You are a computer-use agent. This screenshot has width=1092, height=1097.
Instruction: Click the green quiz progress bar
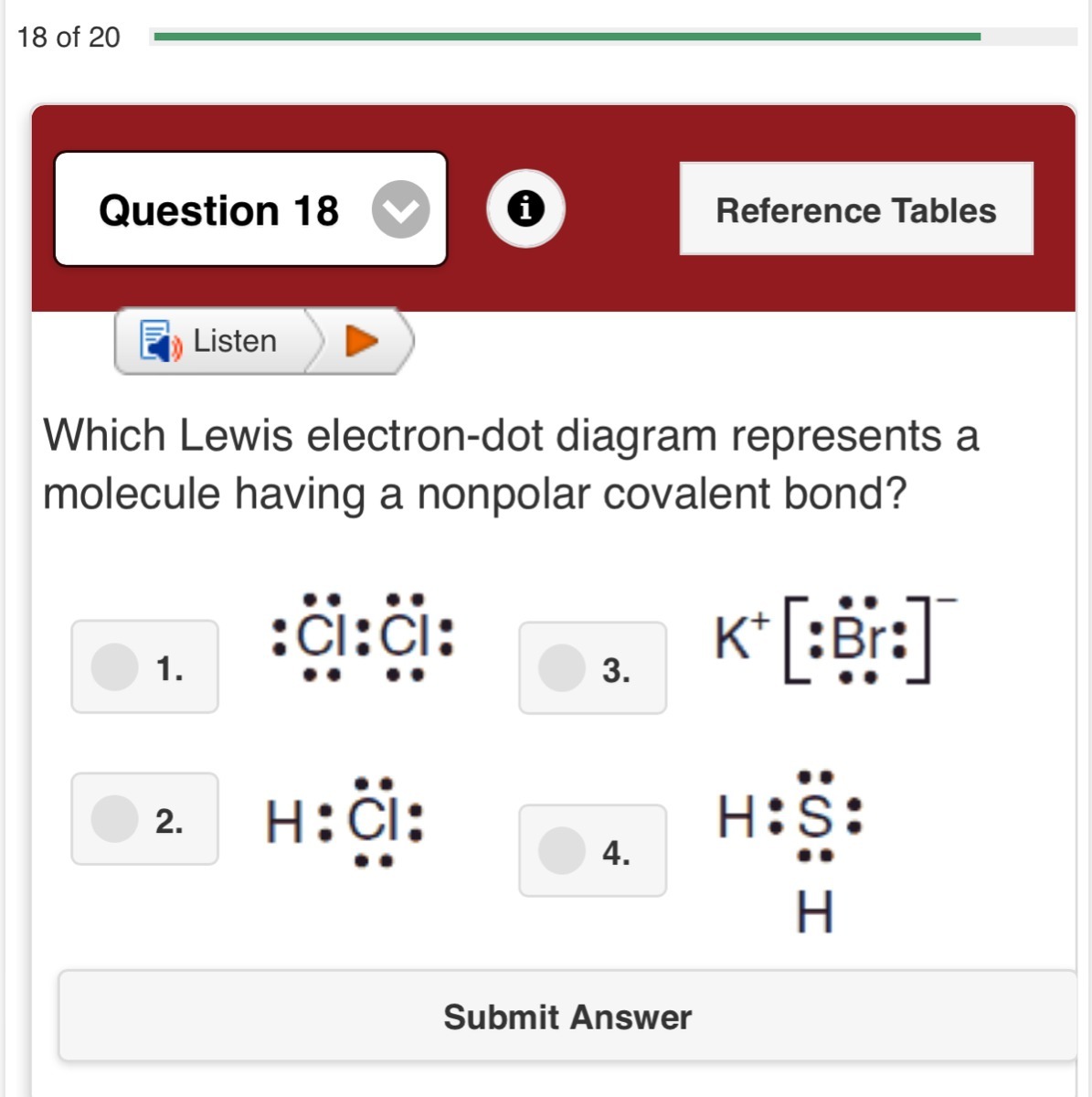click(567, 37)
